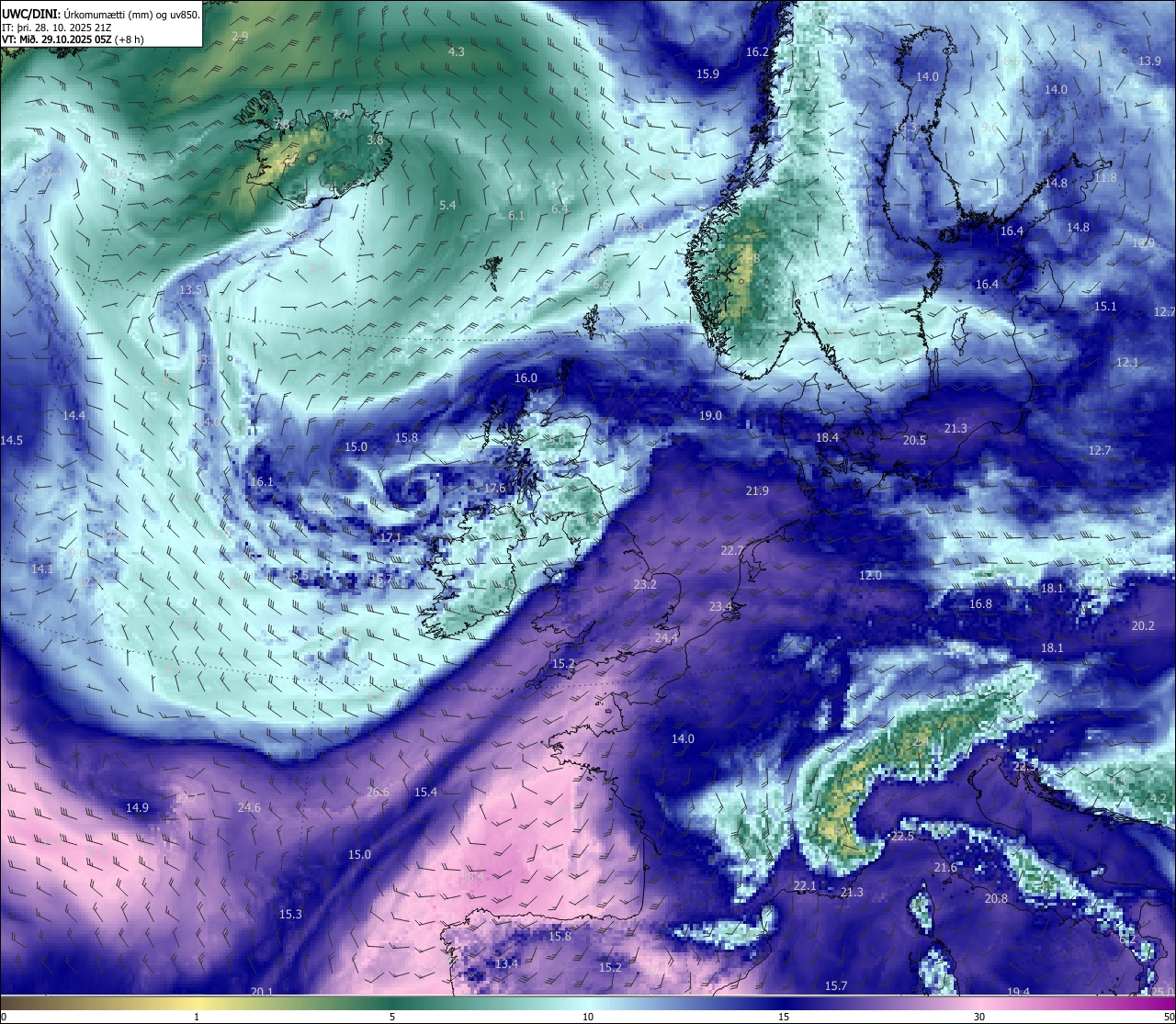Click the 19.4 value label
Screen dimensions: 1176x1024
tap(1018, 992)
